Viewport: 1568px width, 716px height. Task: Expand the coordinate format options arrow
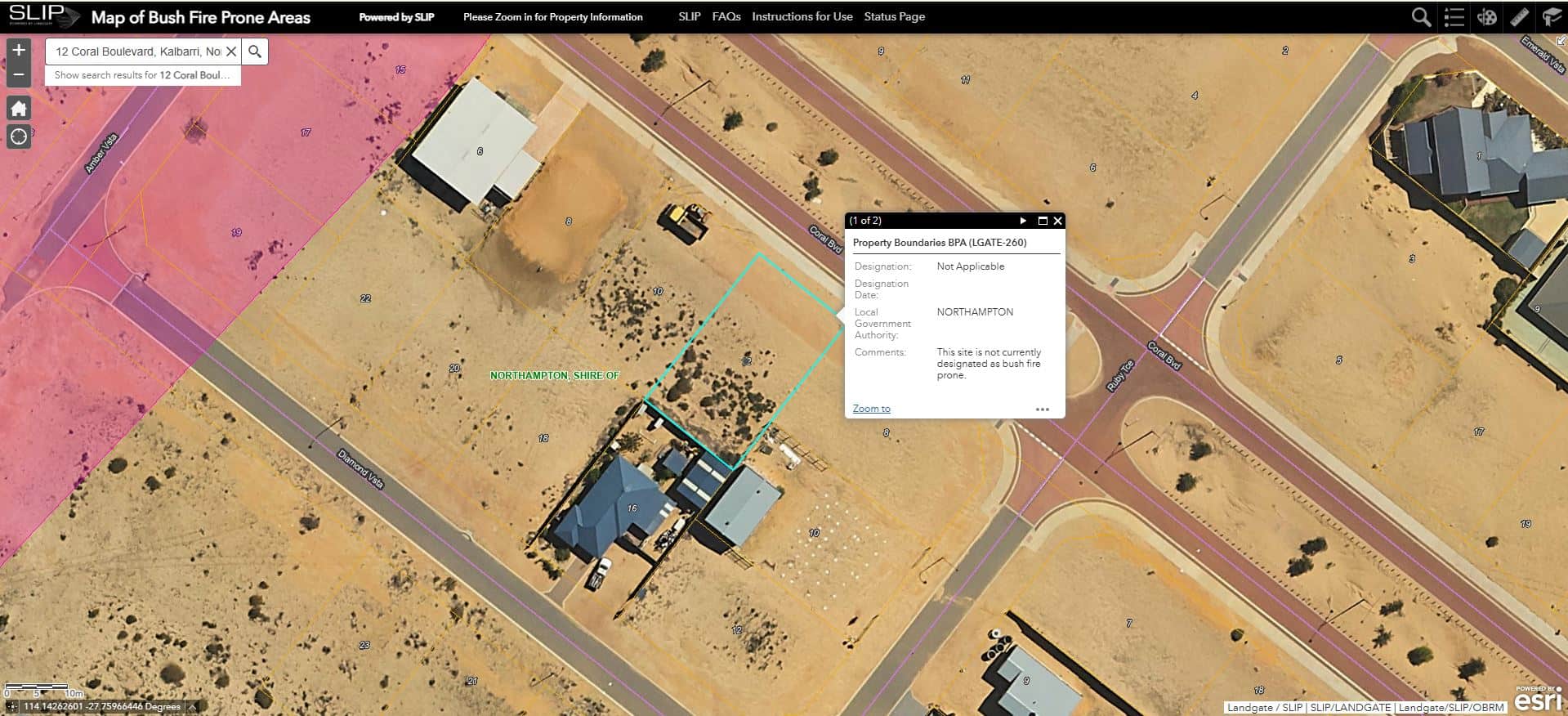click(x=193, y=707)
